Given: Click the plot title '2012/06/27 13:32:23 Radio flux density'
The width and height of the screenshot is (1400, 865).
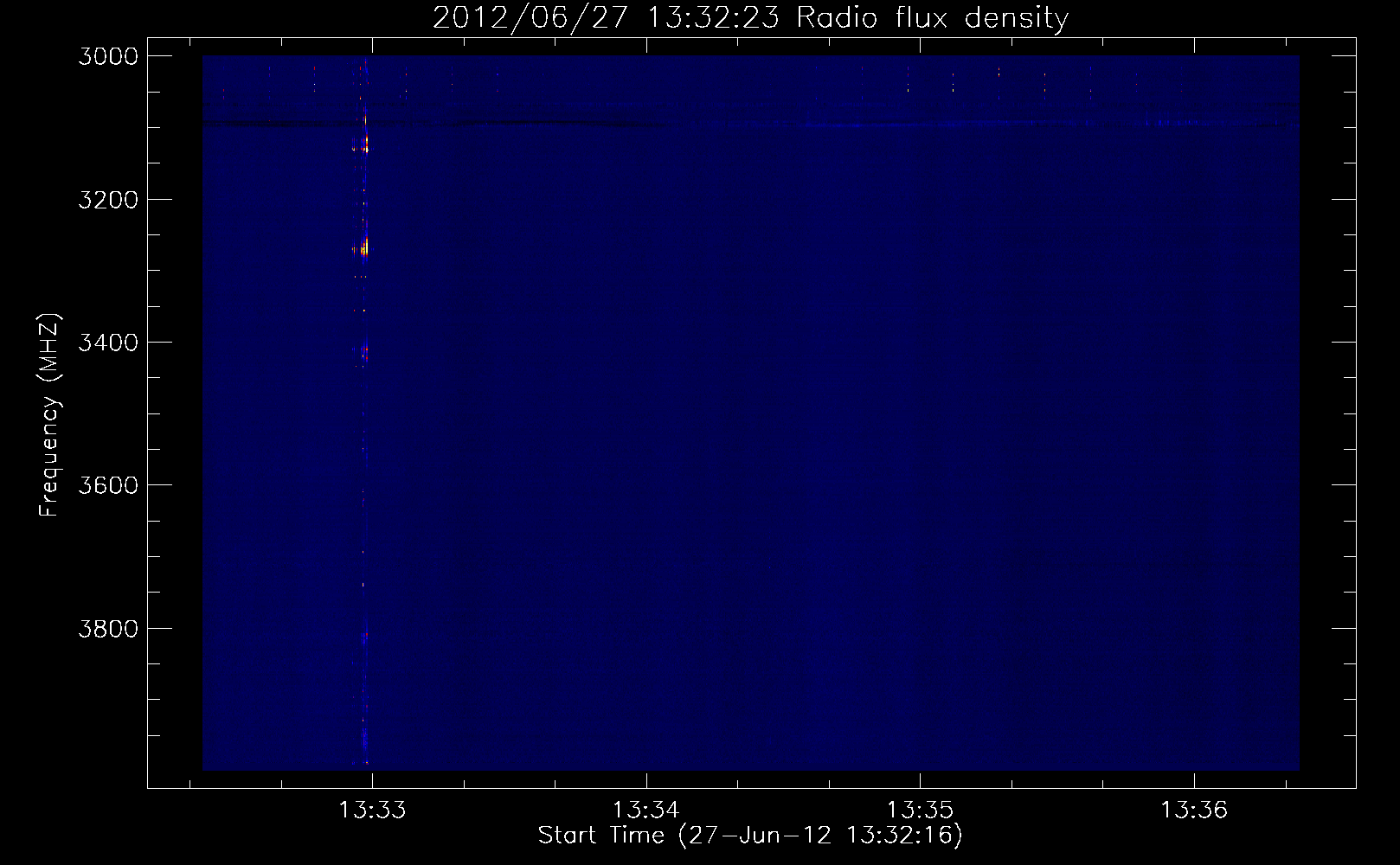Looking at the screenshot, I should (750, 17).
